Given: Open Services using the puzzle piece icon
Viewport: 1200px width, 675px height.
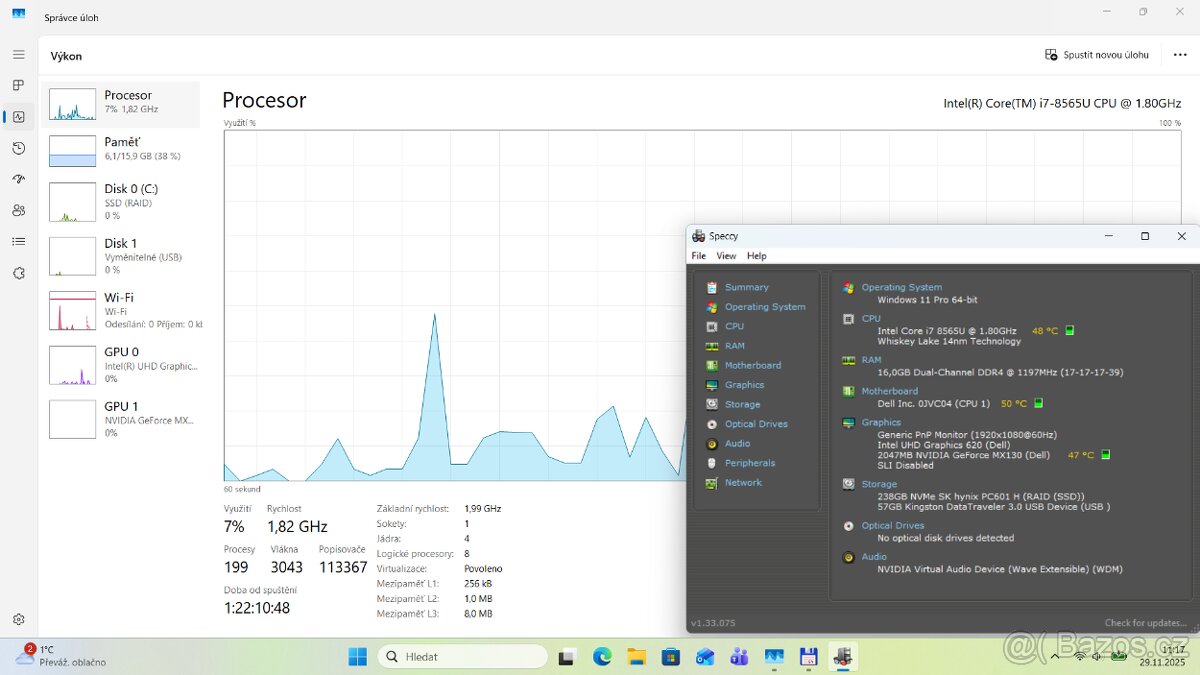Looking at the screenshot, I should 18,273.
